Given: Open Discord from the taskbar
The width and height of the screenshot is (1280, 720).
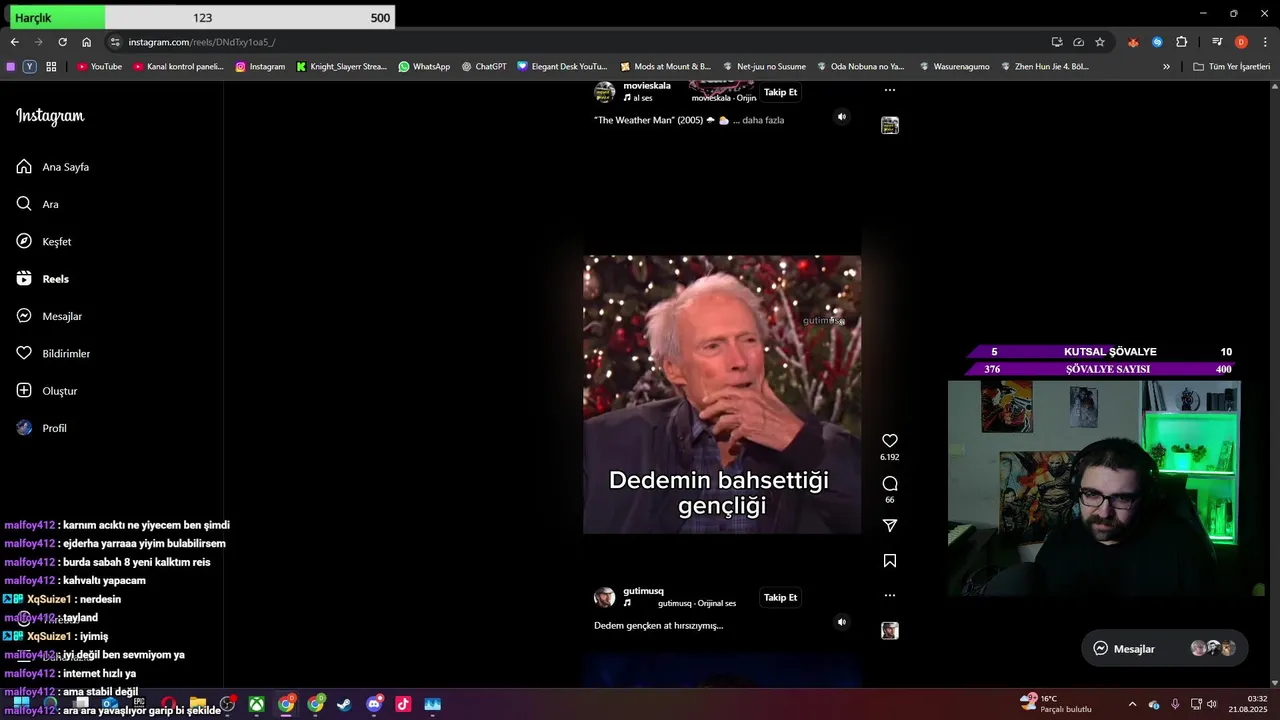Looking at the screenshot, I should [x=374, y=704].
